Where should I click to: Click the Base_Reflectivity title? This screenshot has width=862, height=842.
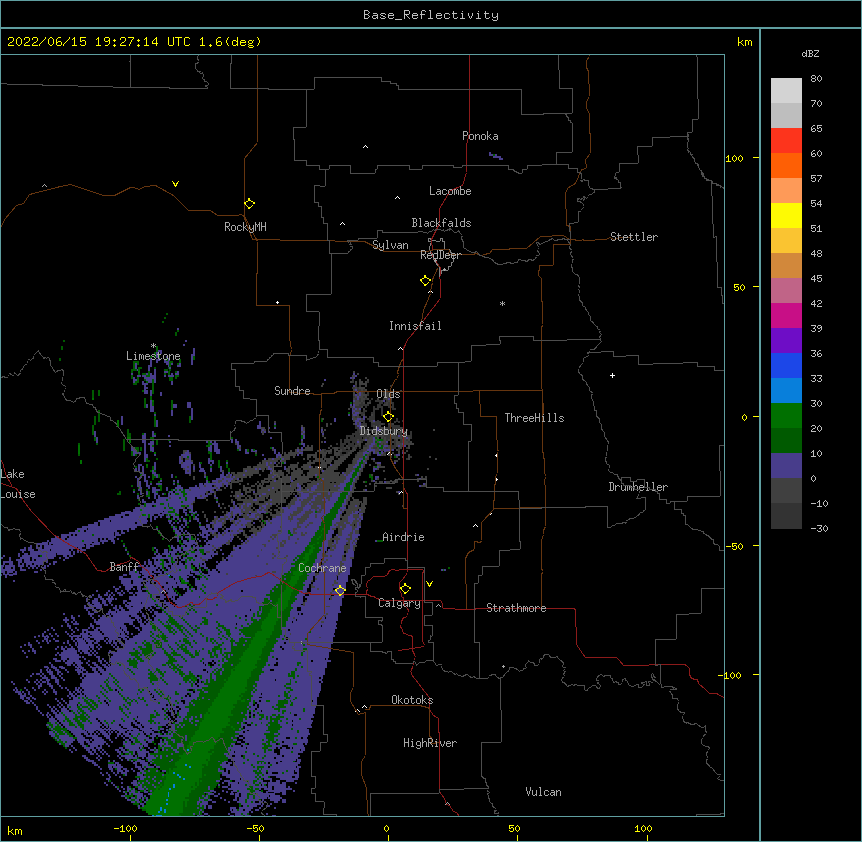point(431,15)
